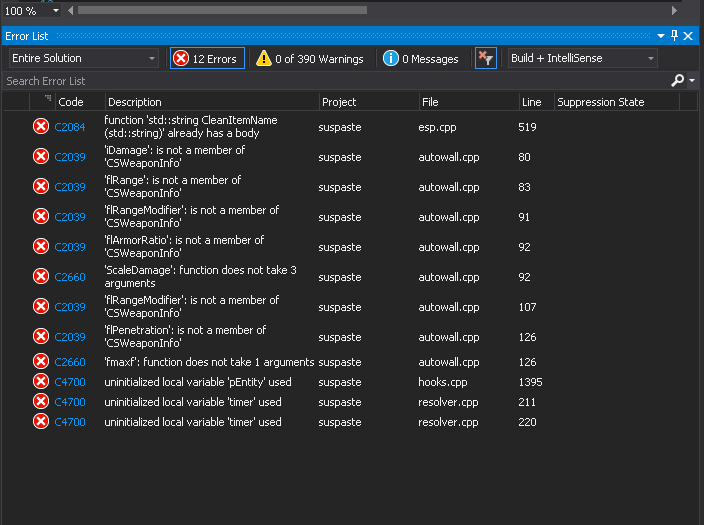704x525 pixels.
Task: Click the category icon column header
Action: point(43,102)
